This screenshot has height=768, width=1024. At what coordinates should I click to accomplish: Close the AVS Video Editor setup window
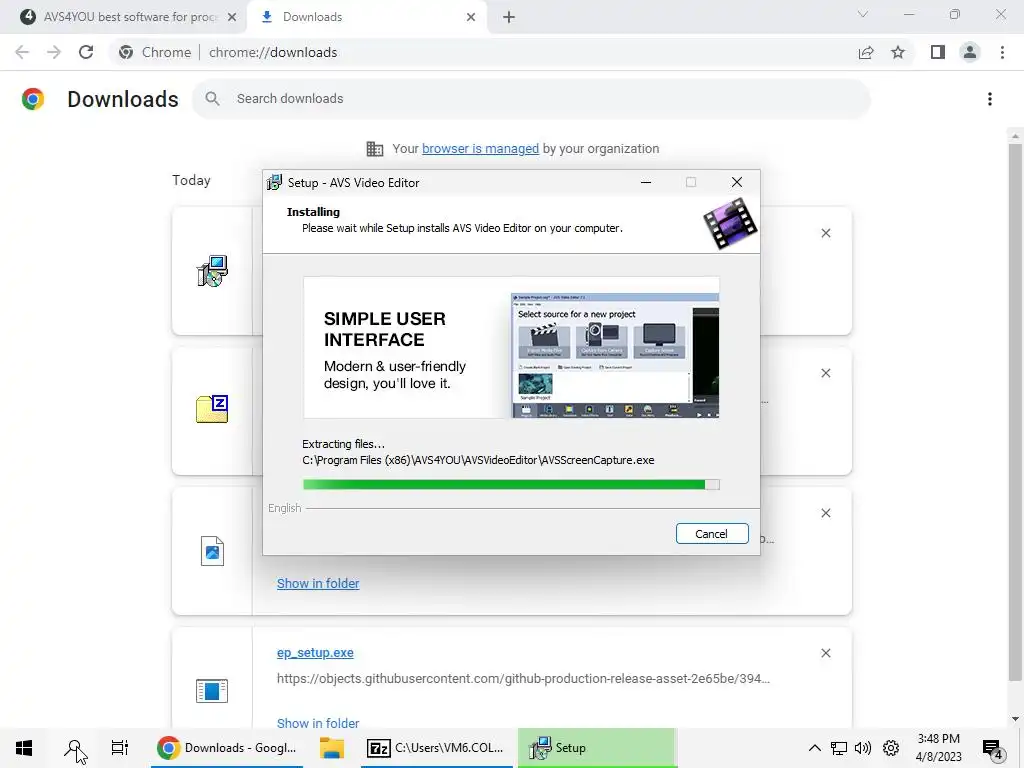tap(737, 182)
